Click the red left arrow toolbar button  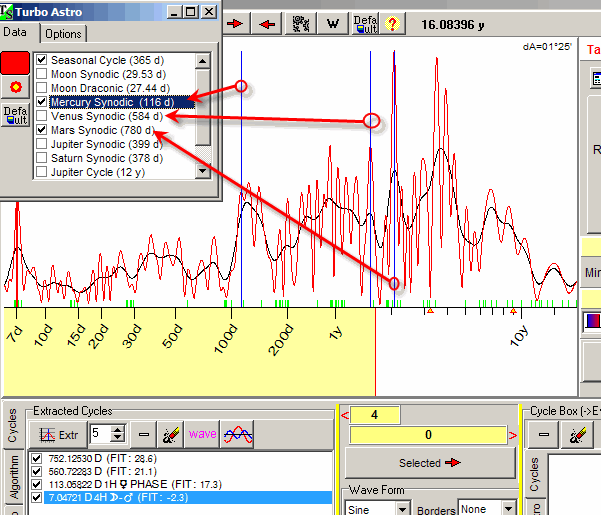(x=267, y=24)
